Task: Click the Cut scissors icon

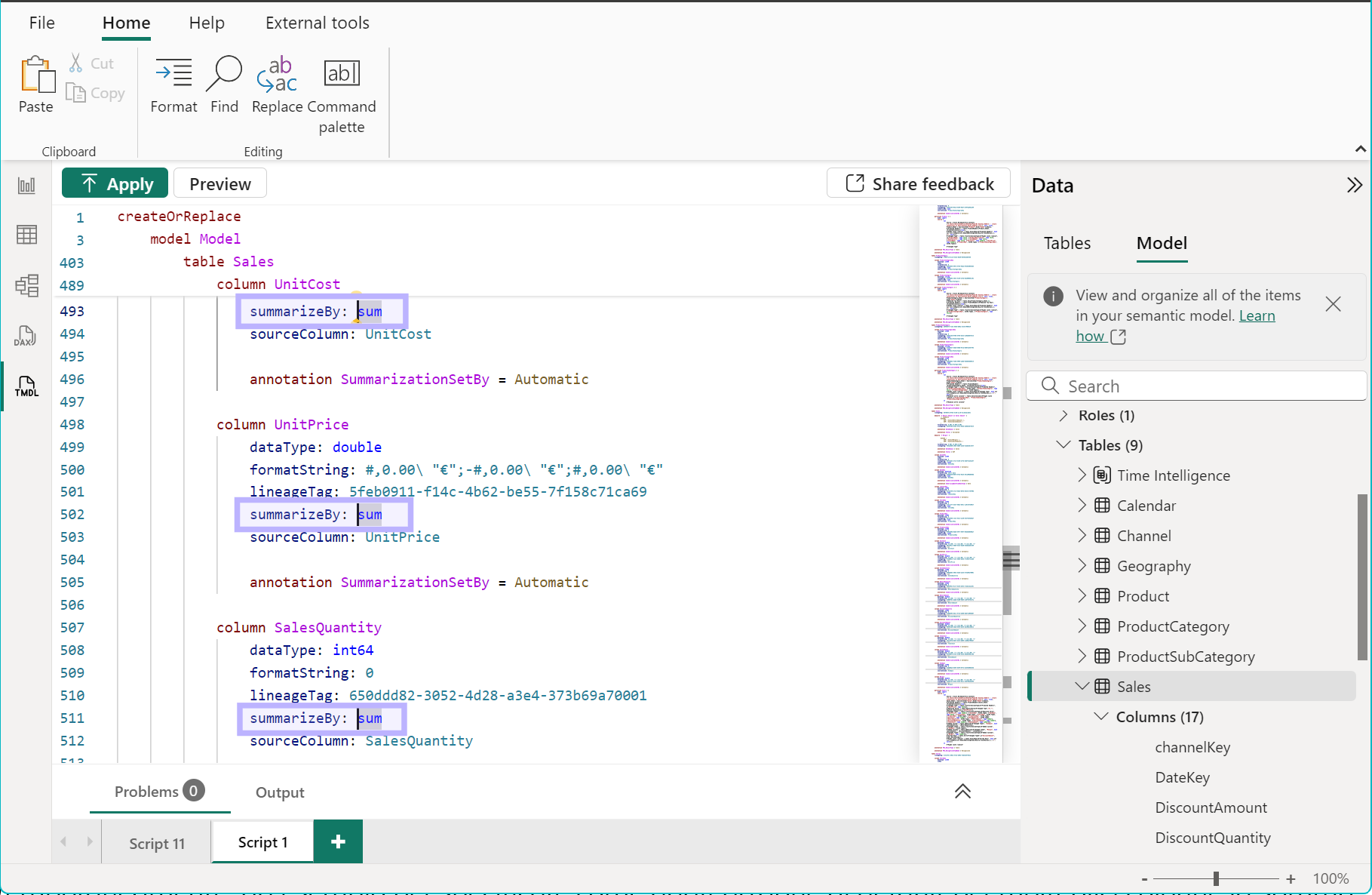Action: pyautogui.click(x=75, y=63)
